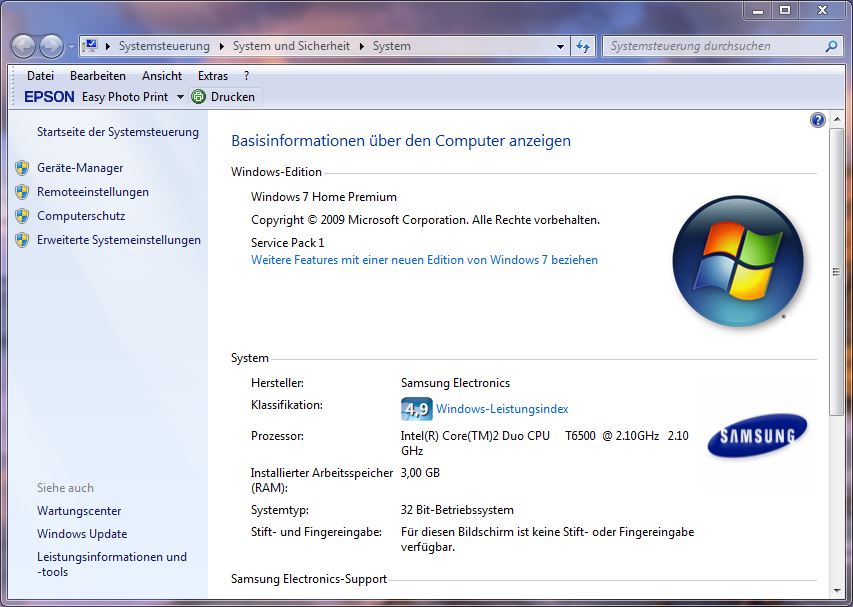Image resolution: width=853 pixels, height=607 pixels.
Task: Click the 4,9 performance score badge
Action: click(417, 409)
